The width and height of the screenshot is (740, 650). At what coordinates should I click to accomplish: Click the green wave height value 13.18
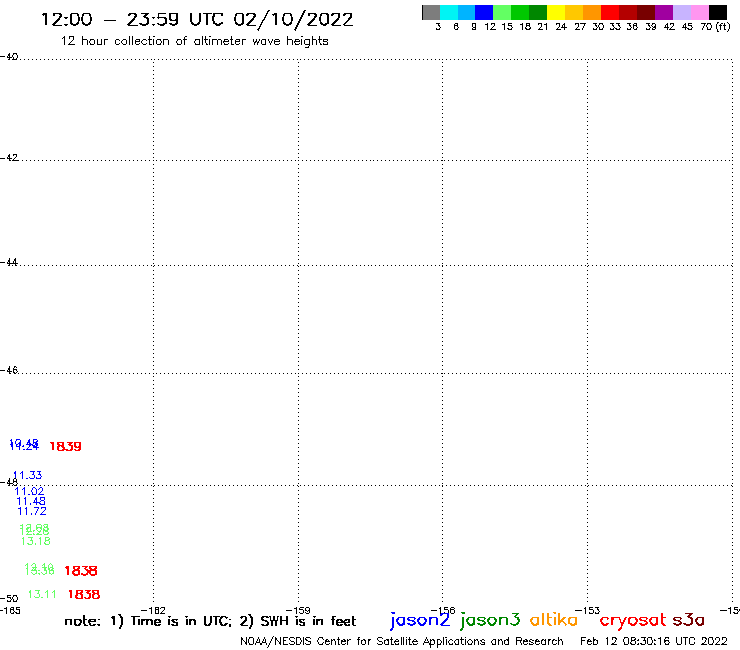(x=36, y=541)
